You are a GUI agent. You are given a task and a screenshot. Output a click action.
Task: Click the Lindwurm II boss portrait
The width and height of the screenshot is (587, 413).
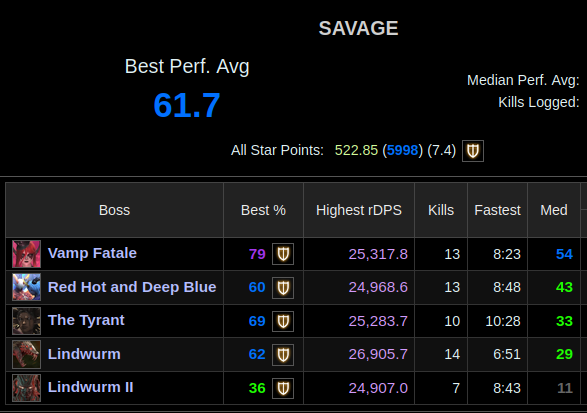coord(26,388)
